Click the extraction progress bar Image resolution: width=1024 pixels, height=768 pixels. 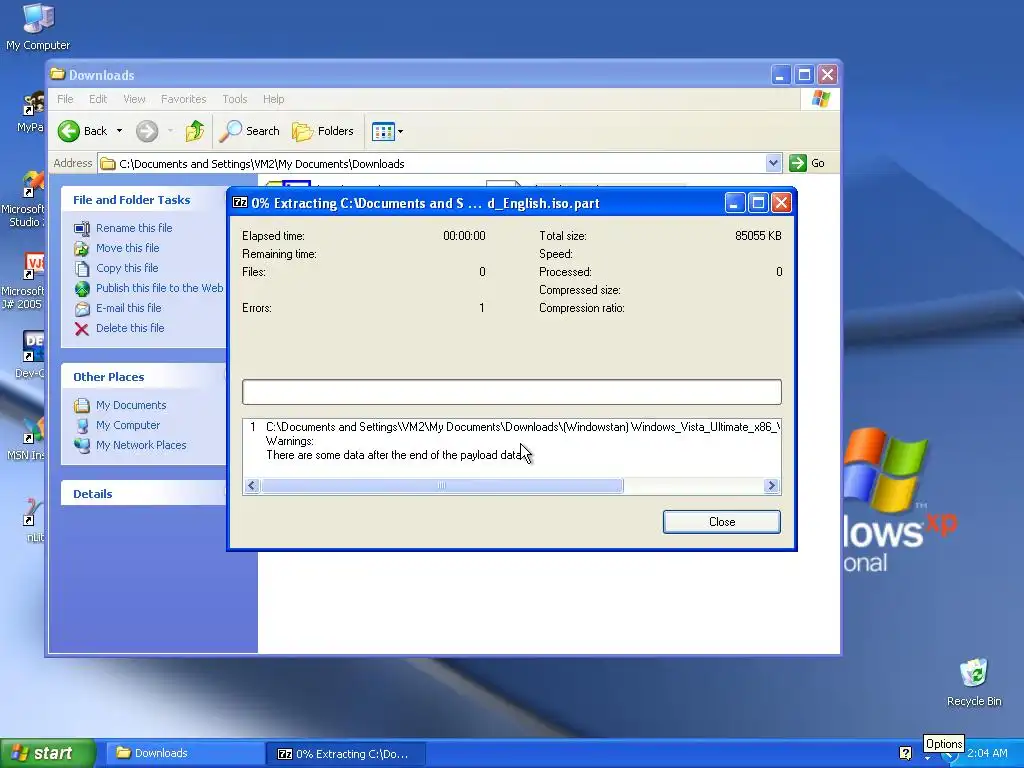pyautogui.click(x=511, y=392)
